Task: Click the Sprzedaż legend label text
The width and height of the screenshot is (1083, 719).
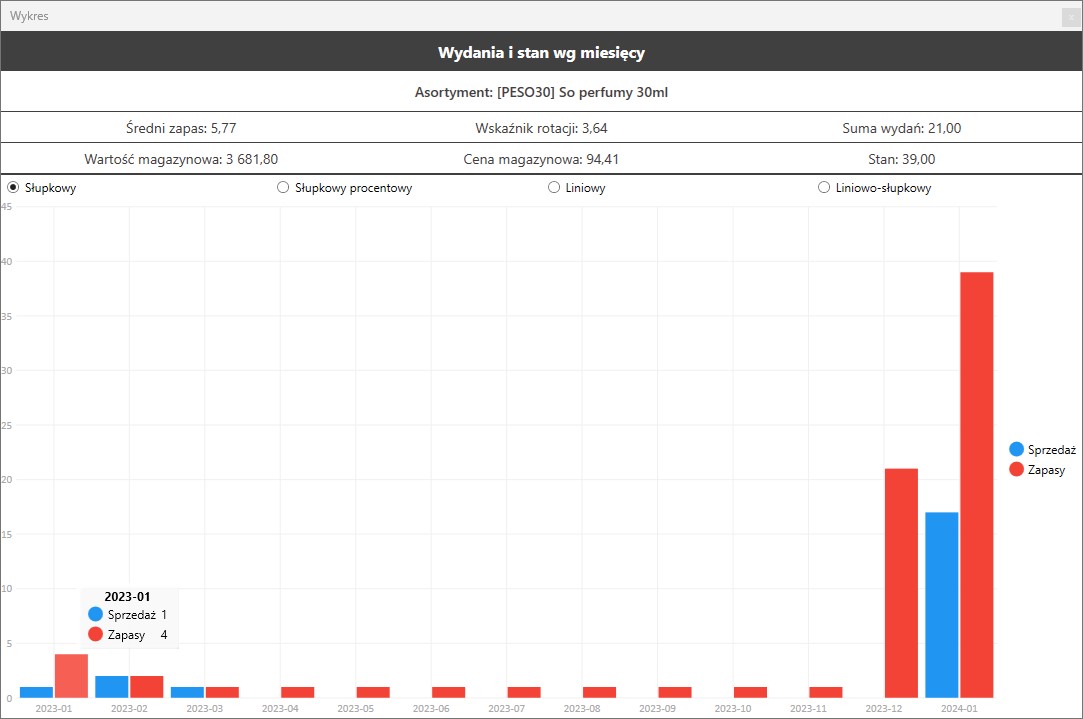Action: pos(1051,450)
